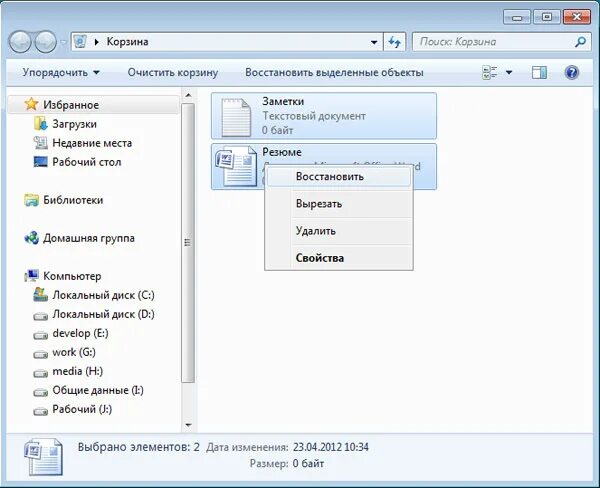The image size is (600, 488).
Task: Expand the address bar breadcrumb arrow before Корзина
Action: coord(96,42)
